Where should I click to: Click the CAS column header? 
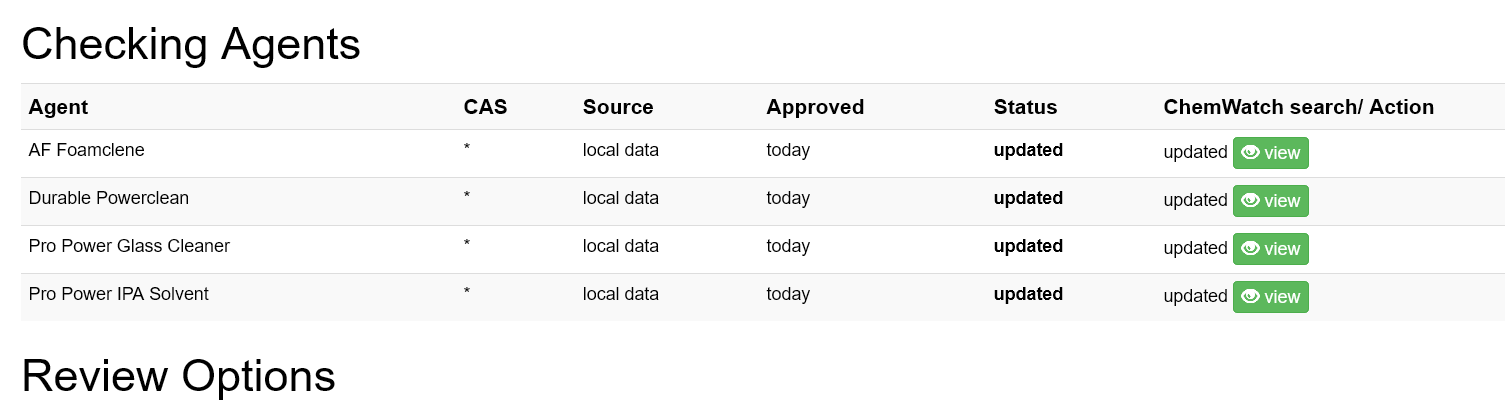pos(485,107)
